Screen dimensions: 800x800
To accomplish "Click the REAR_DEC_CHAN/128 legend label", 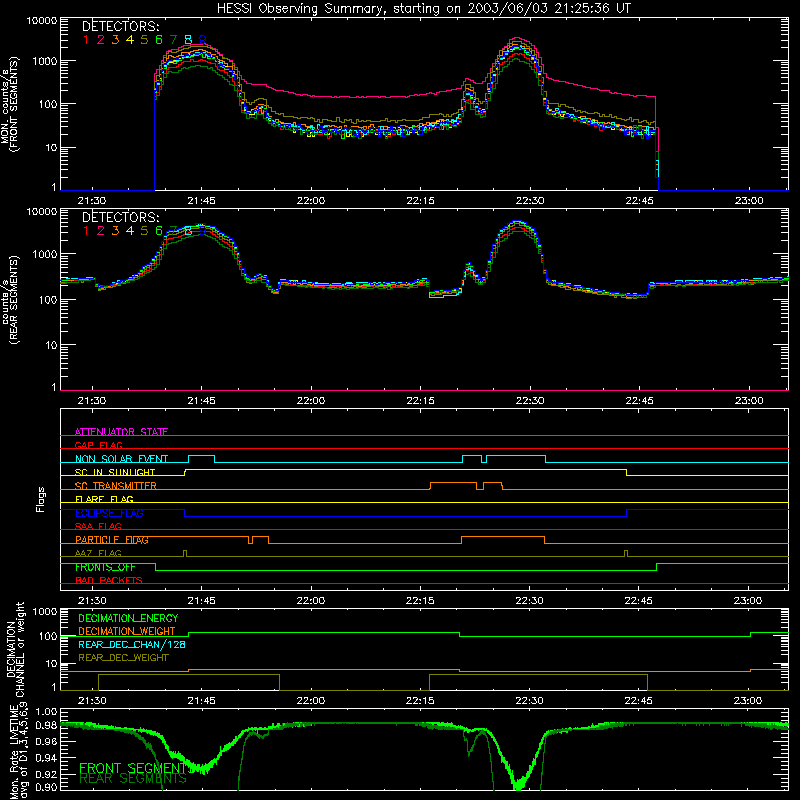I will (x=132, y=644).
